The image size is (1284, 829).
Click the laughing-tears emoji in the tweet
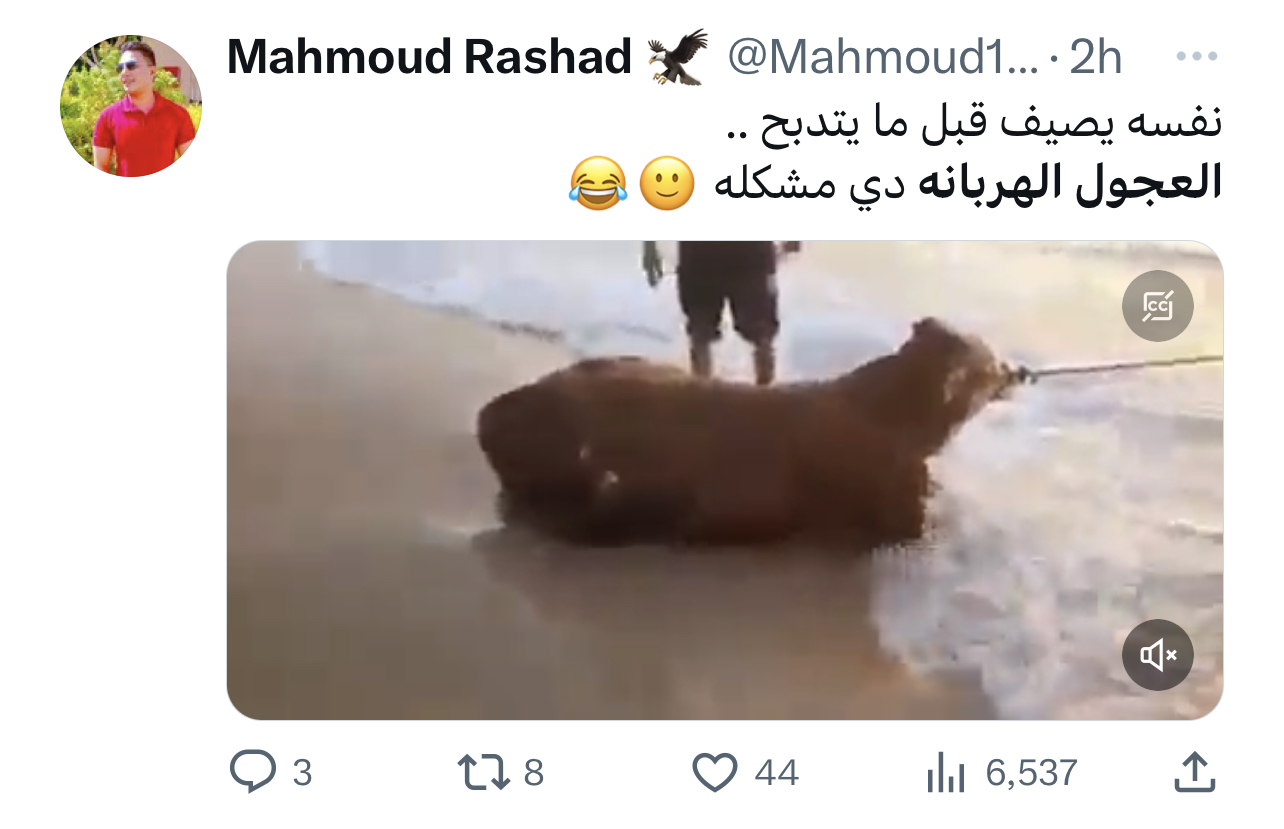coord(598,184)
